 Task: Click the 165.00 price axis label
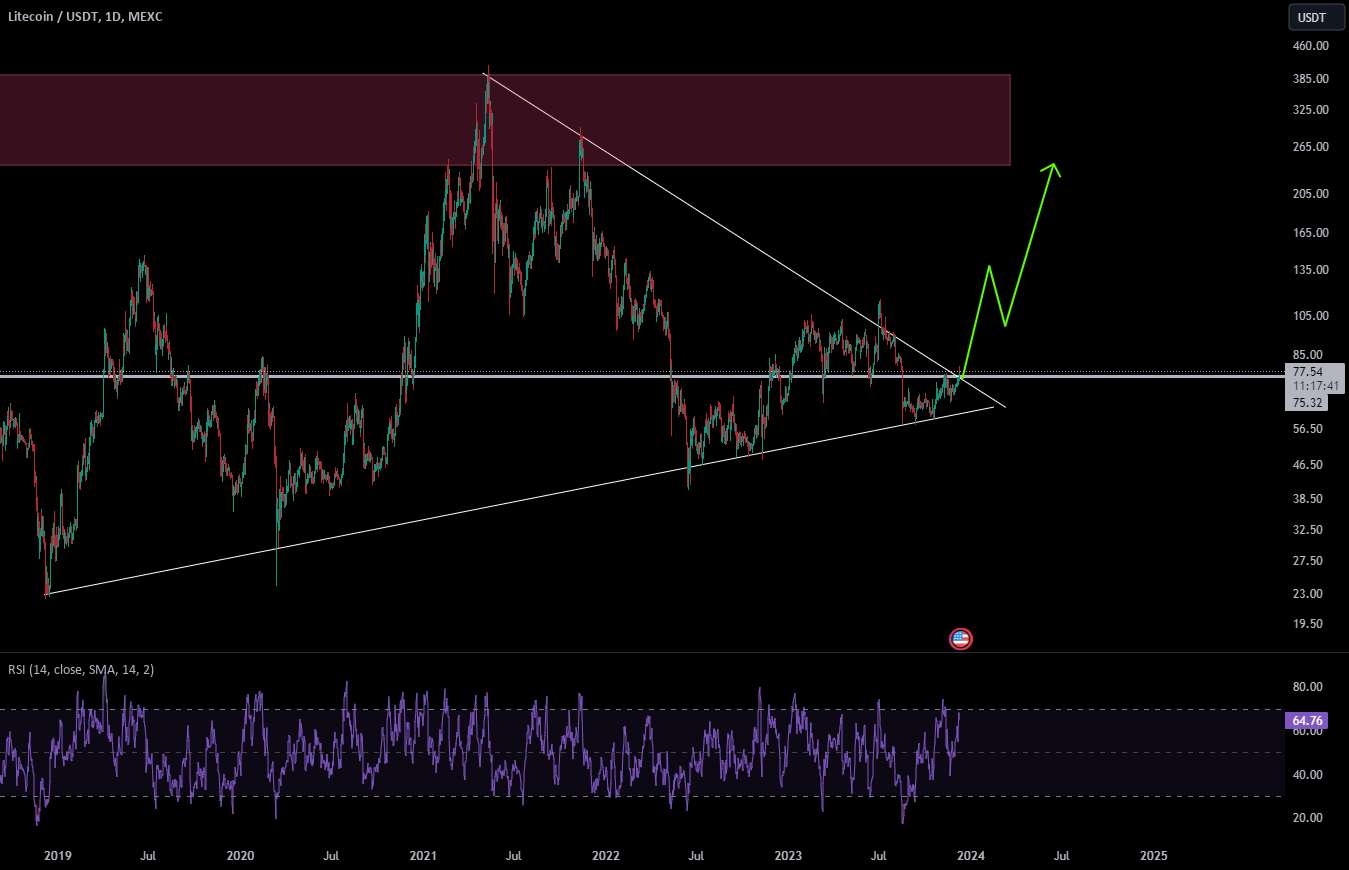(x=1310, y=233)
